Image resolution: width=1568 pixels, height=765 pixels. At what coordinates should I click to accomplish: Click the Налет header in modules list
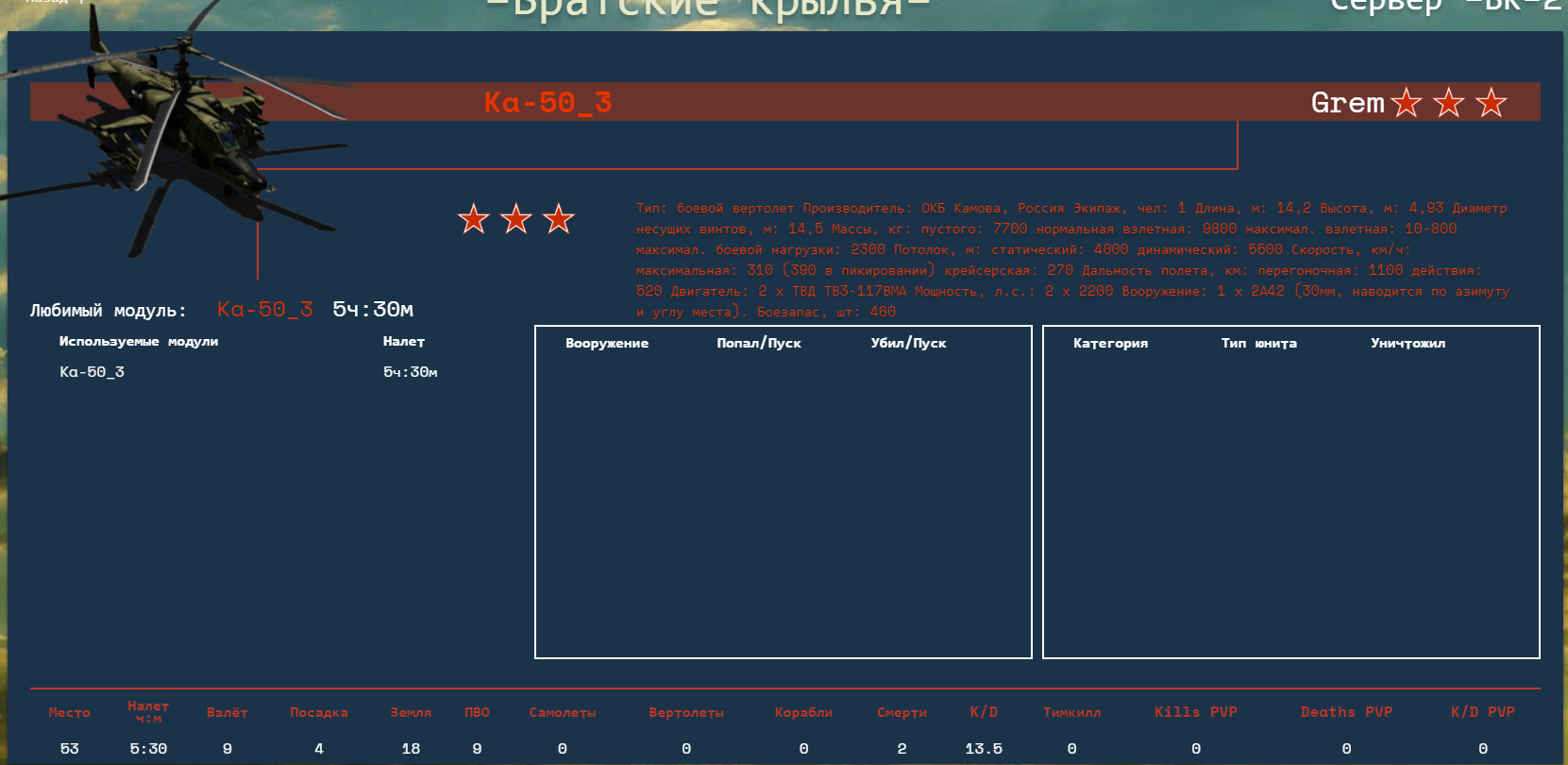click(x=404, y=342)
